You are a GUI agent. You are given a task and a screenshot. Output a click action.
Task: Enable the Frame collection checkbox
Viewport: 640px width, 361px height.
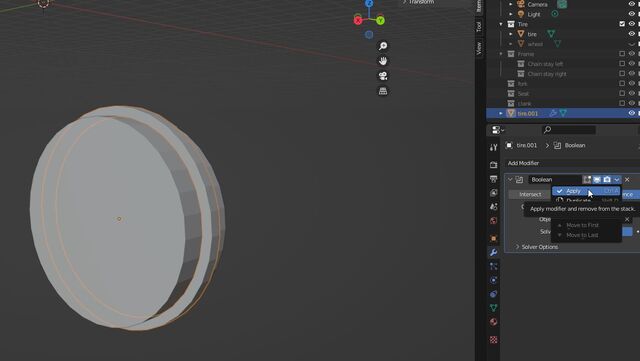point(622,54)
